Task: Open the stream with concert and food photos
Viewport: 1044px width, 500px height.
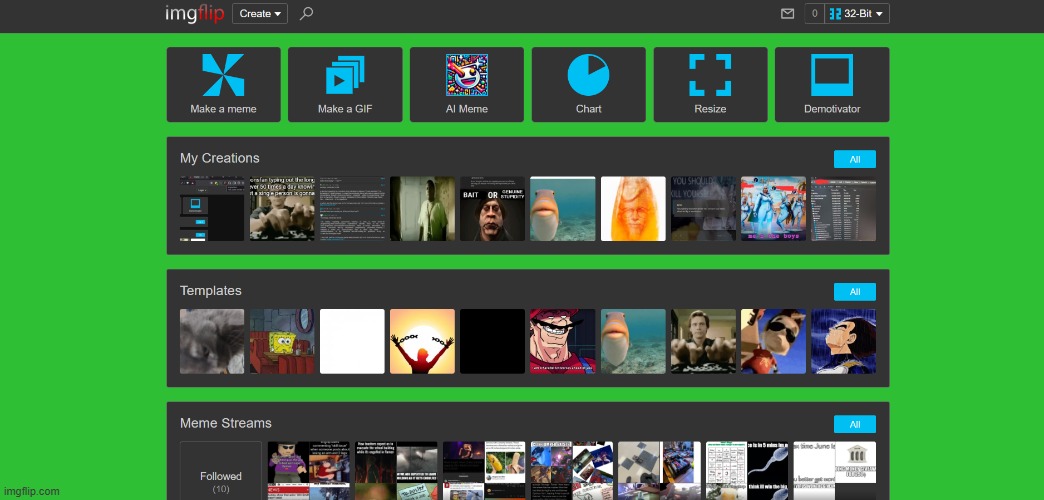Action: 484,471
